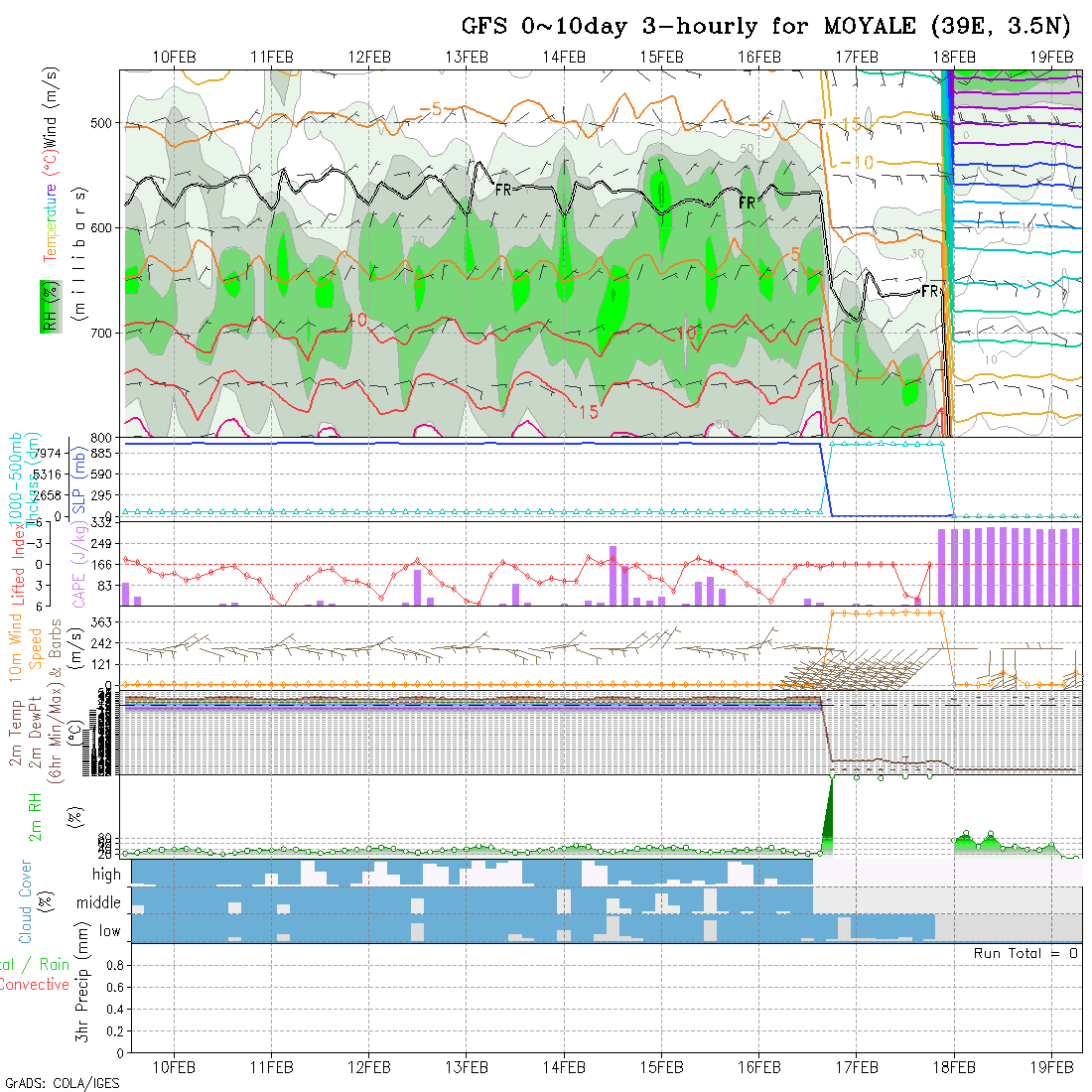
Task: Click the 0.4 precipitation axis value
Action: [x=115, y=1010]
